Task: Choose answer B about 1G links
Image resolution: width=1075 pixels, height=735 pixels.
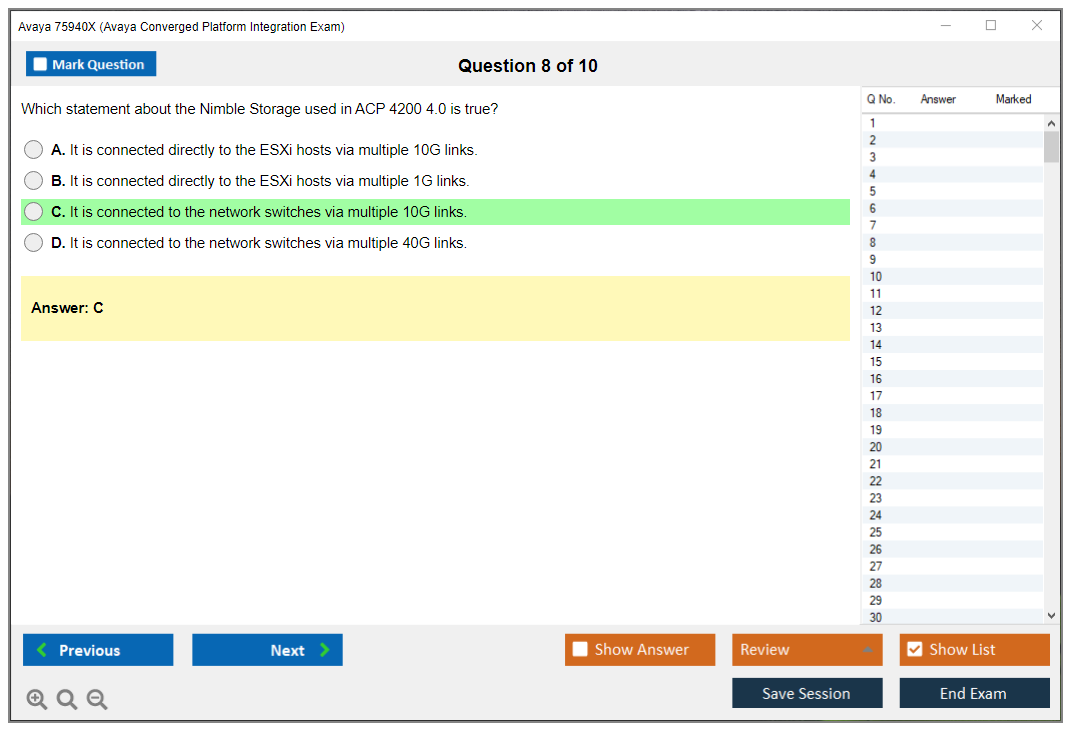Action: tap(34, 181)
